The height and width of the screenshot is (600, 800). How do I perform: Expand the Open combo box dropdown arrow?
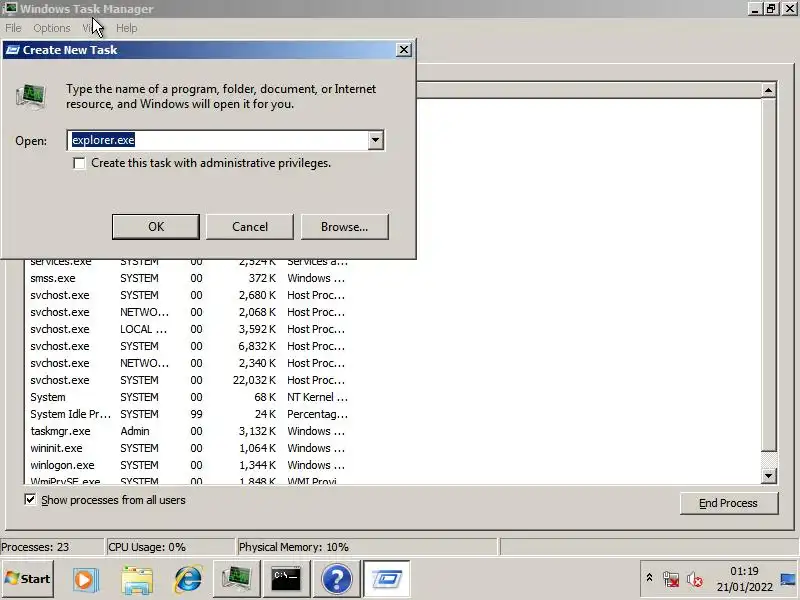[376, 140]
